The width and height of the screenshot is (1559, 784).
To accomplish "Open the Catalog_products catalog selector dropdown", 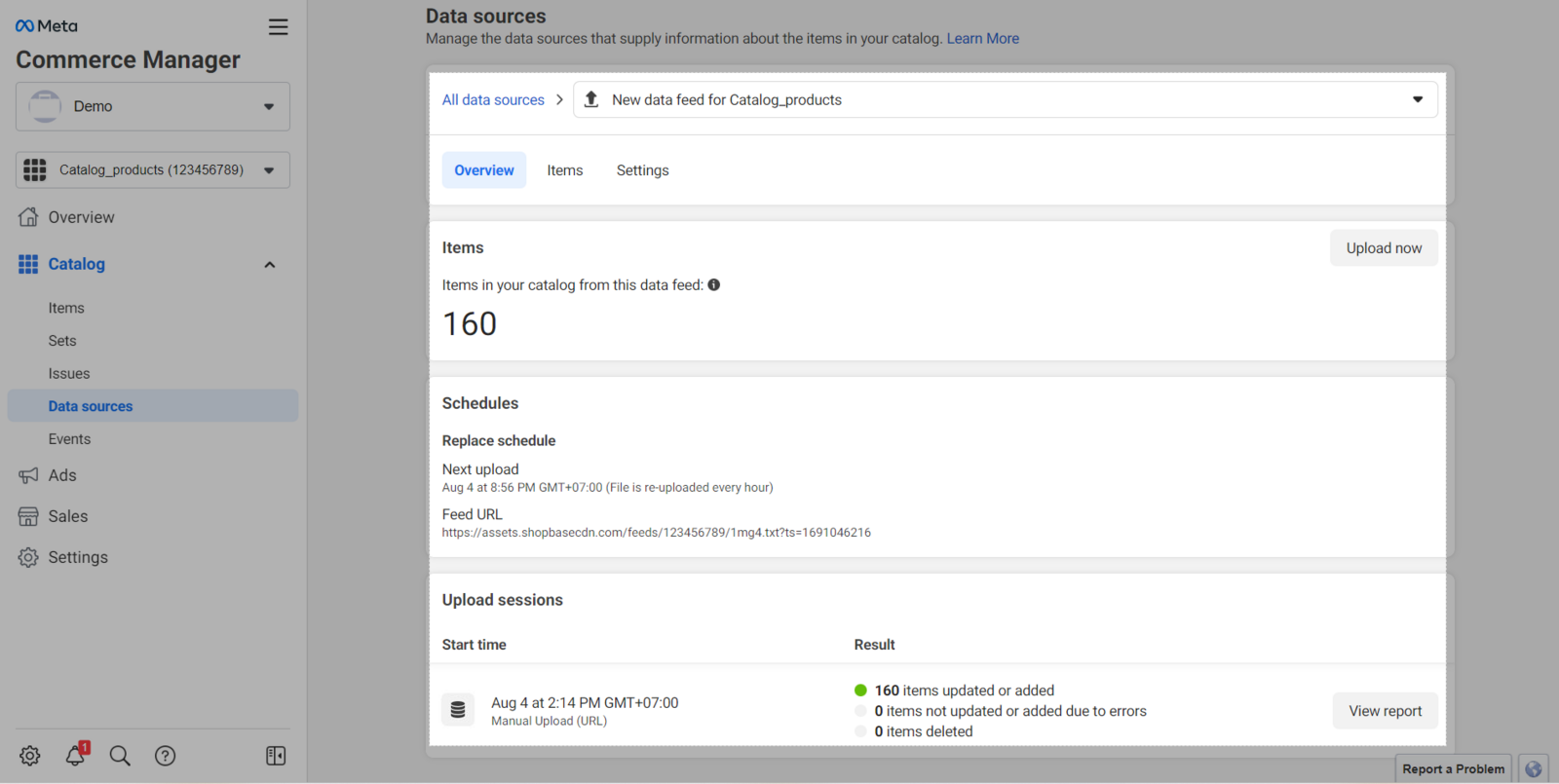I will [x=153, y=170].
